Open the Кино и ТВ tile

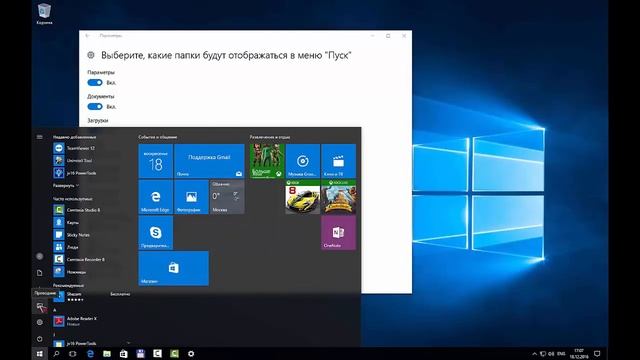pyautogui.click(x=338, y=161)
